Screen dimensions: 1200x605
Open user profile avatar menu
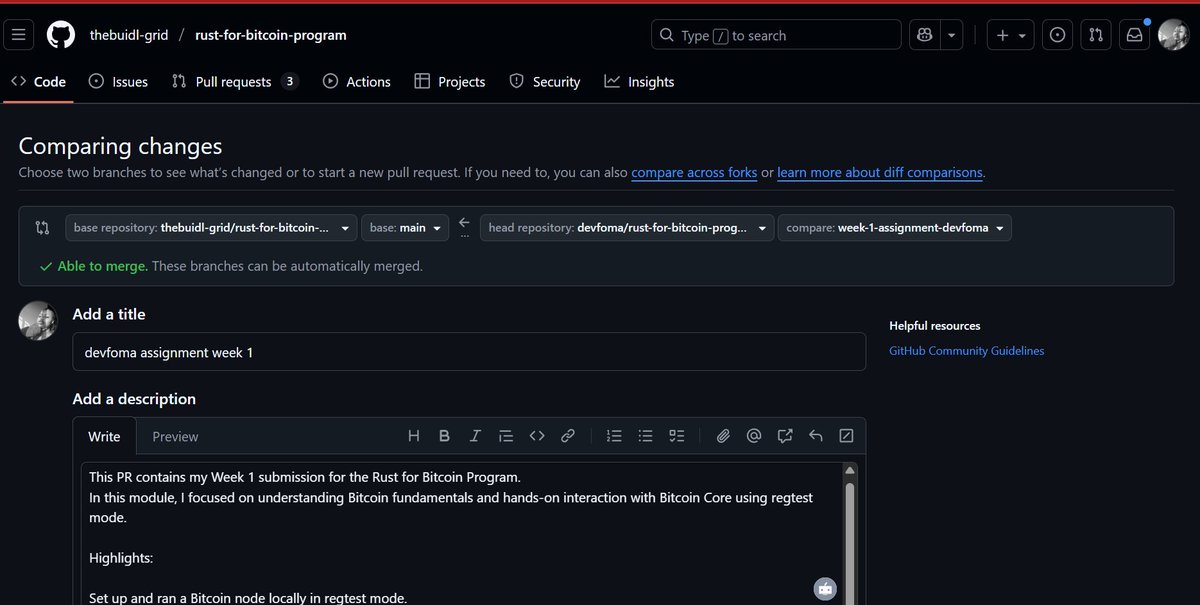(x=1173, y=35)
